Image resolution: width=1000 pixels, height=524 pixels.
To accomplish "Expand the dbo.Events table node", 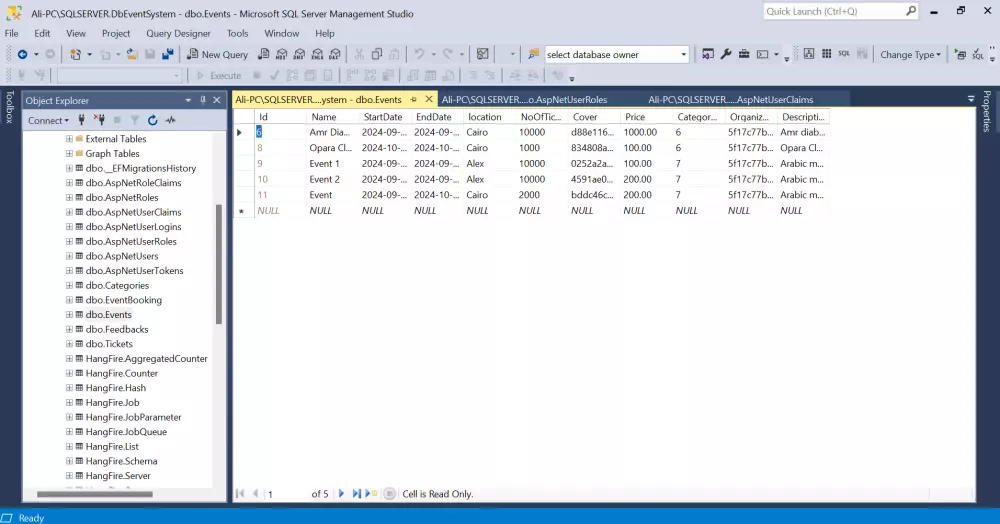I will (69, 314).
